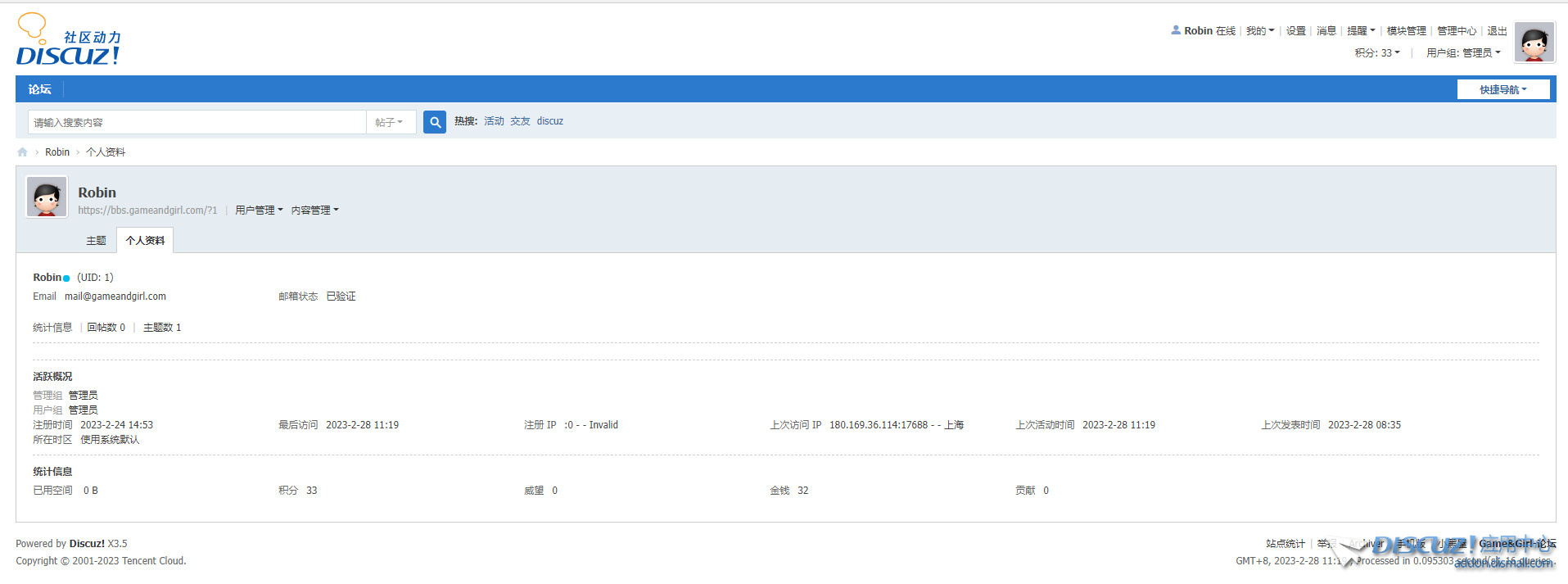The width and height of the screenshot is (1568, 584).
Task: Click the blue magnifier search button
Action: pyautogui.click(x=435, y=122)
